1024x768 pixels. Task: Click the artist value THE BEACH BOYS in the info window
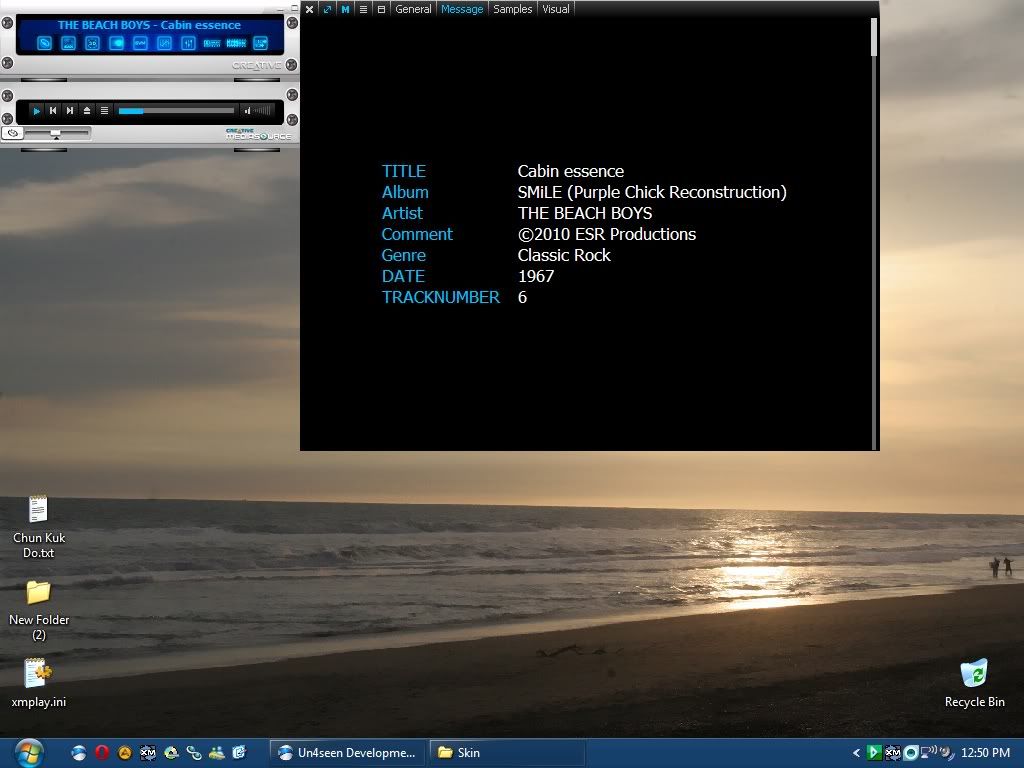tap(585, 213)
